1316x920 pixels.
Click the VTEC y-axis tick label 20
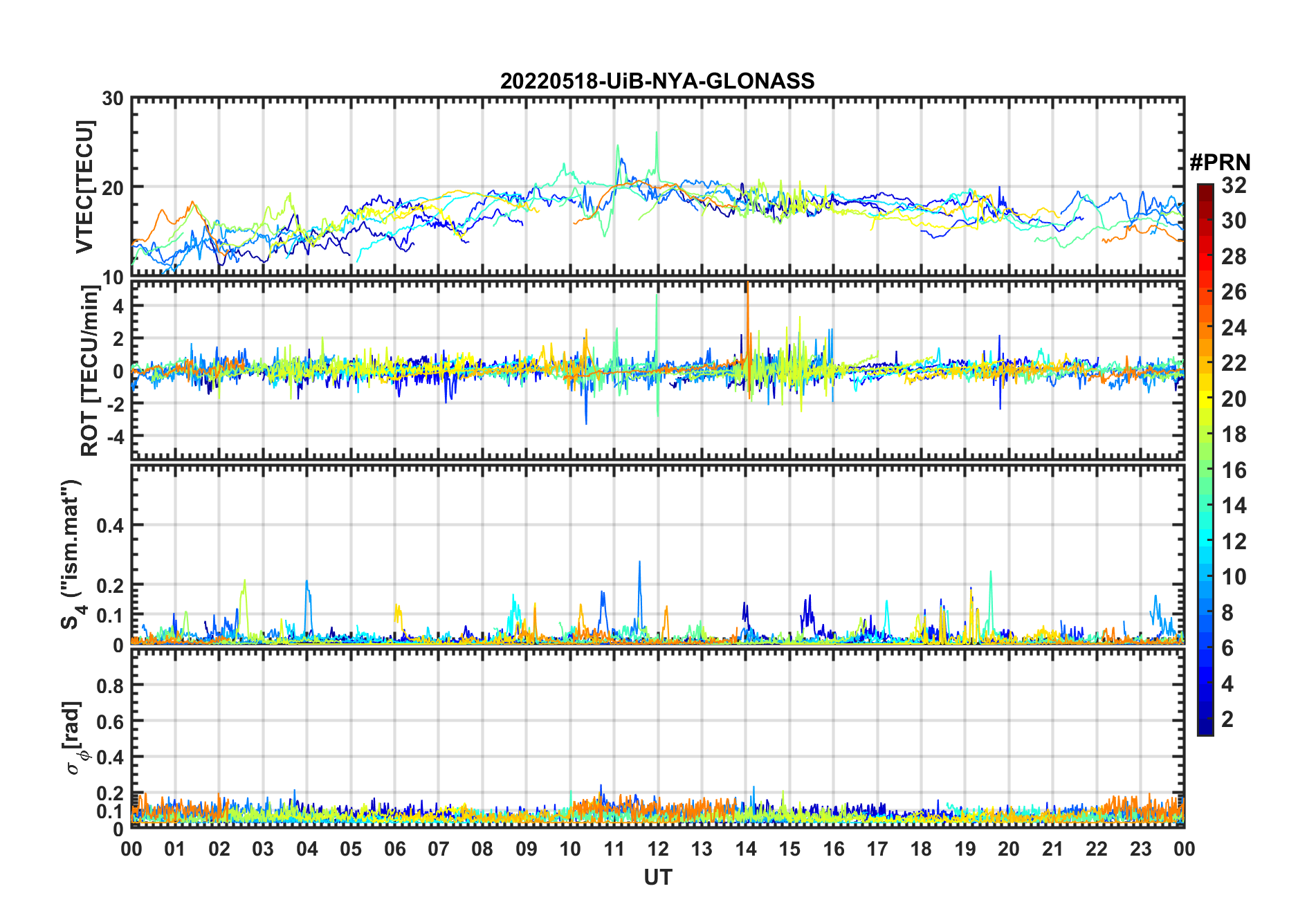pyautogui.click(x=113, y=187)
